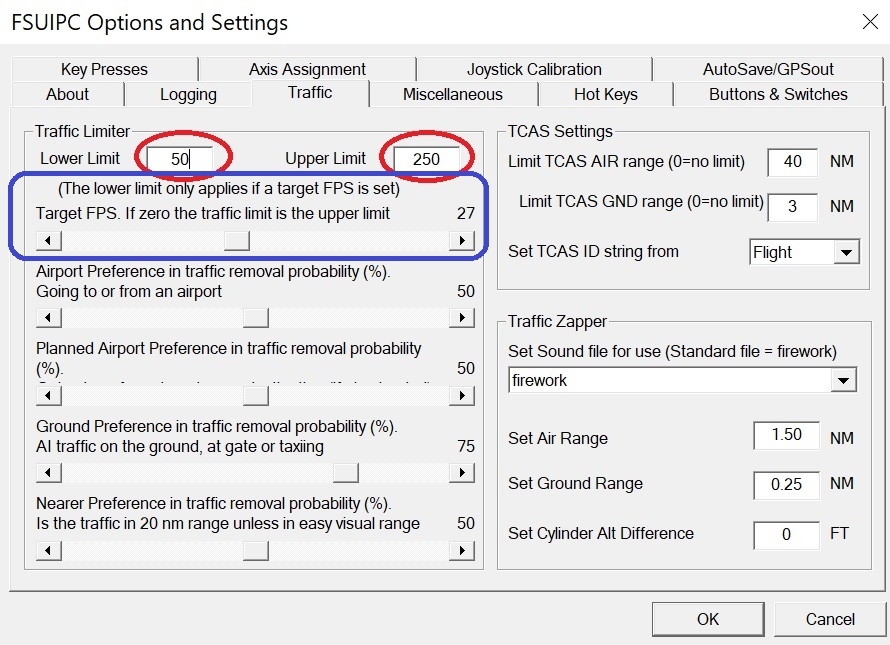The height and width of the screenshot is (645, 890).
Task: Open the Joystick Calibration tab
Action: [534, 69]
